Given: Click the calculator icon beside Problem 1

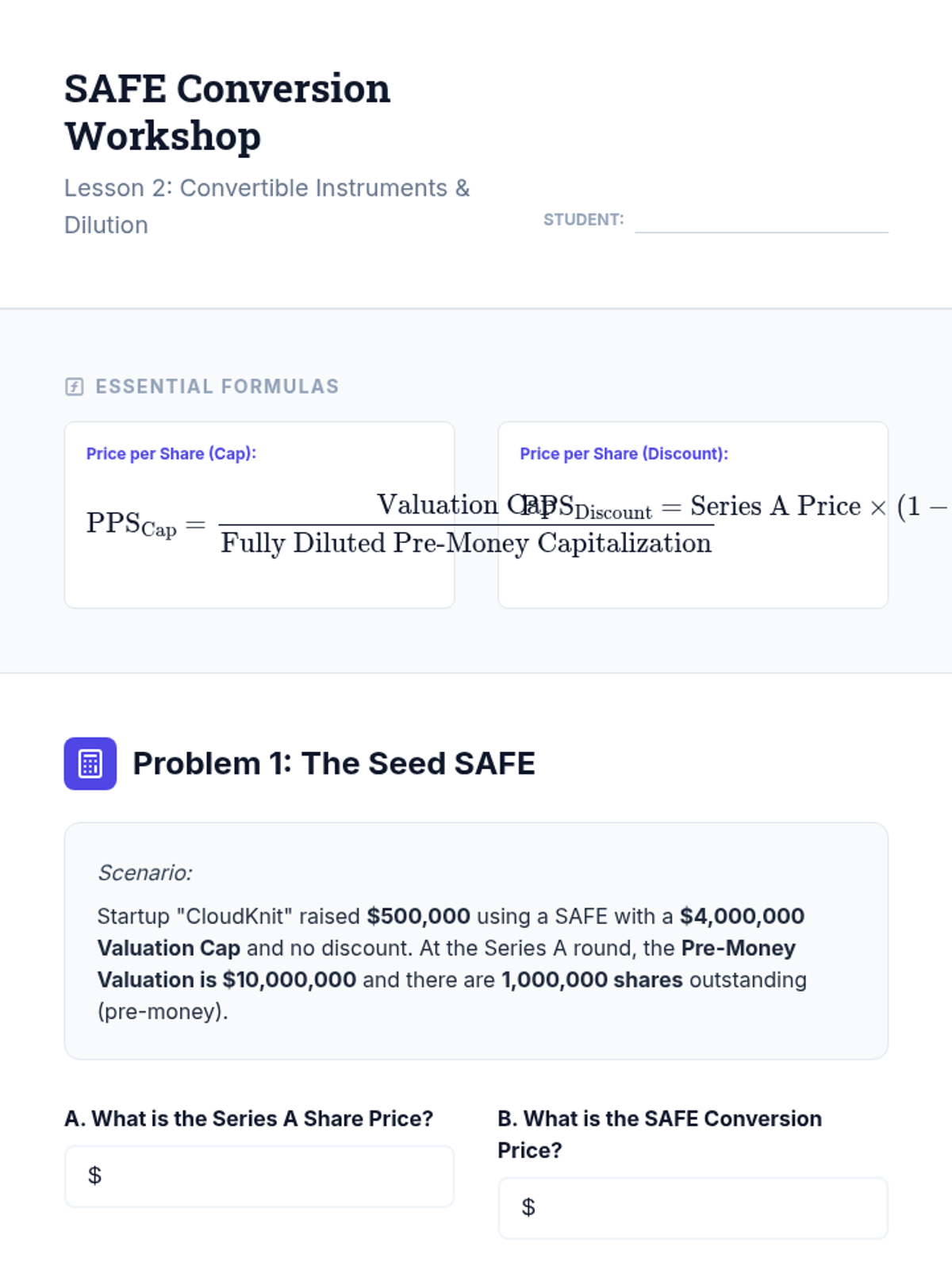Looking at the screenshot, I should [90, 764].
